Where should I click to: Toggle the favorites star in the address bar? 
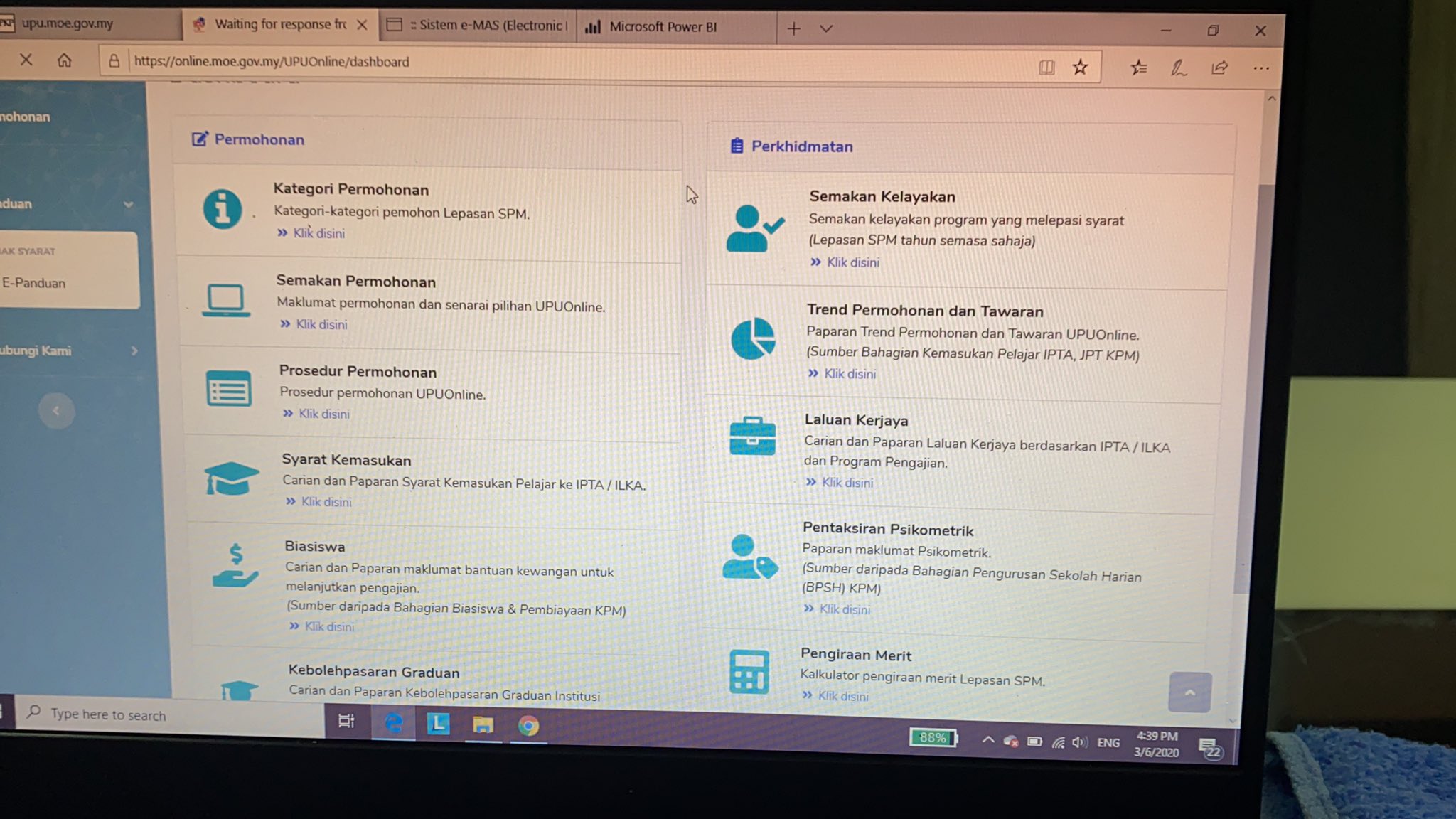1080,66
